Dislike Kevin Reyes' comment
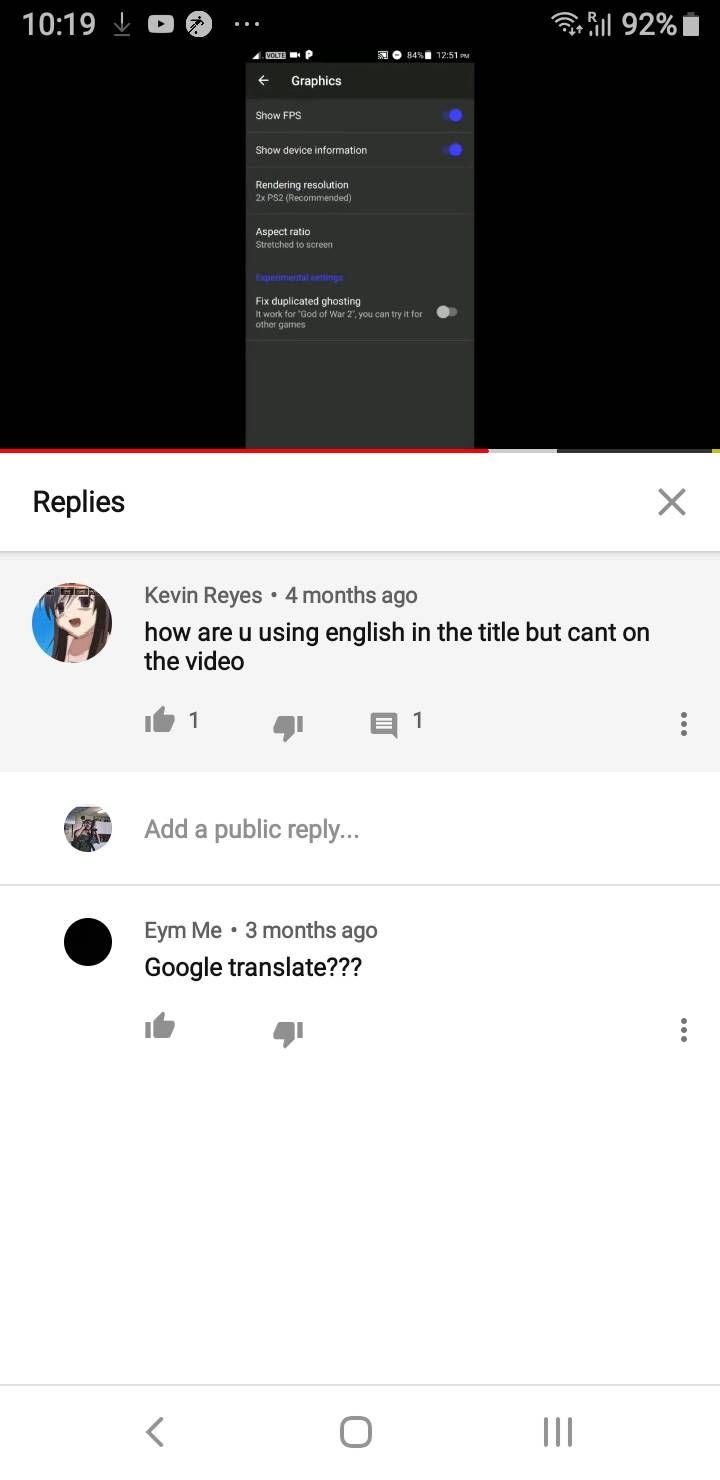The height and width of the screenshot is (1480, 720). [x=288, y=724]
